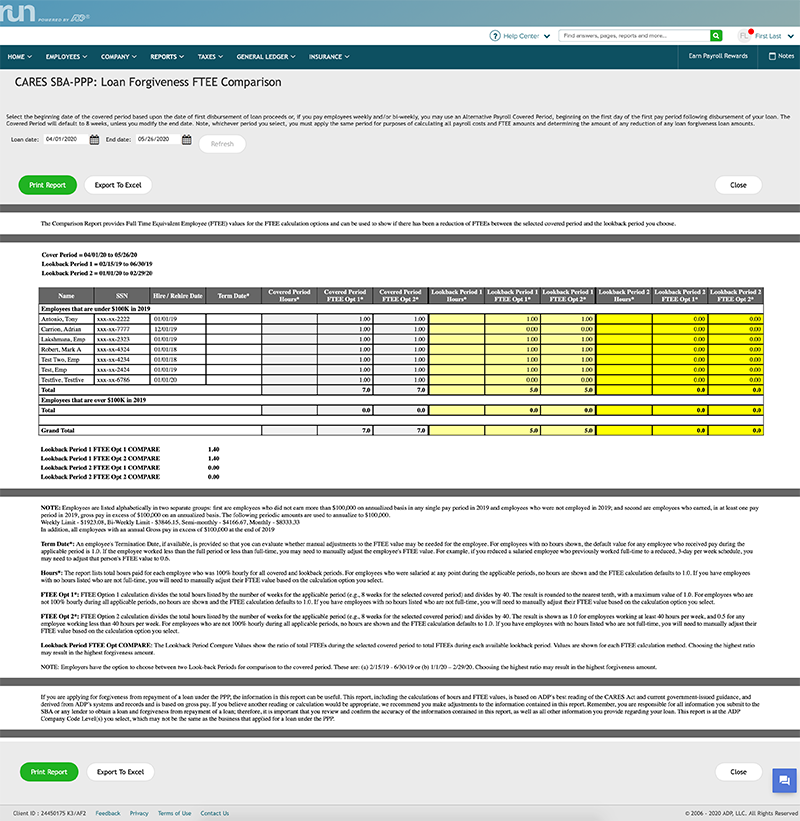This screenshot has height=821, width=800.
Task: Click the top Print Report button
Action: click(48, 185)
